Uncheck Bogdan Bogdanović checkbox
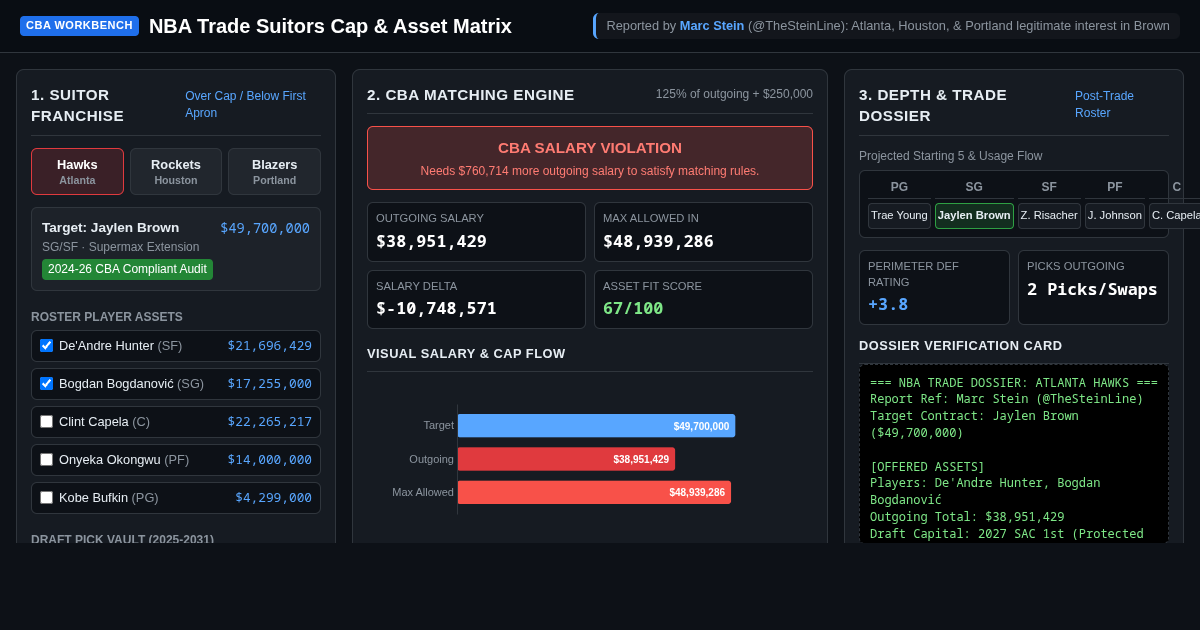This screenshot has height=630, width=1200. coord(46,384)
